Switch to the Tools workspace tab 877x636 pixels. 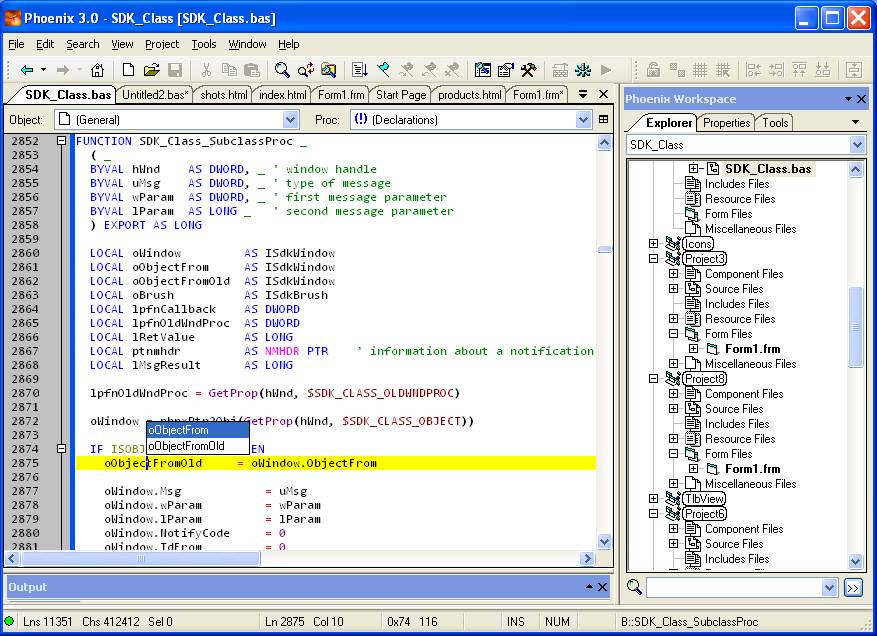(775, 123)
